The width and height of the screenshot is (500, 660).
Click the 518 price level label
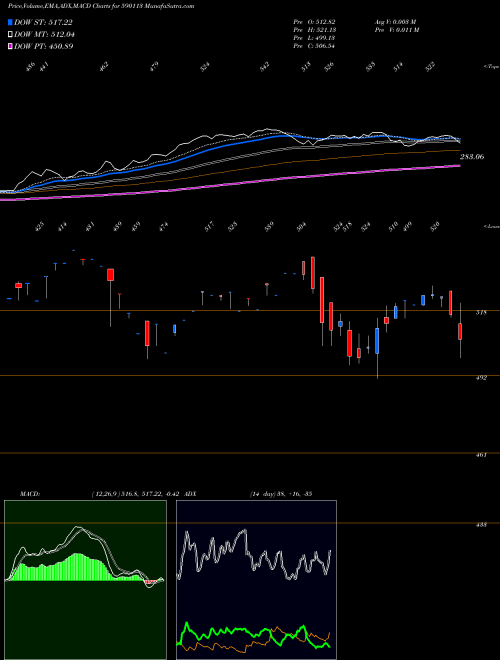[x=483, y=313]
